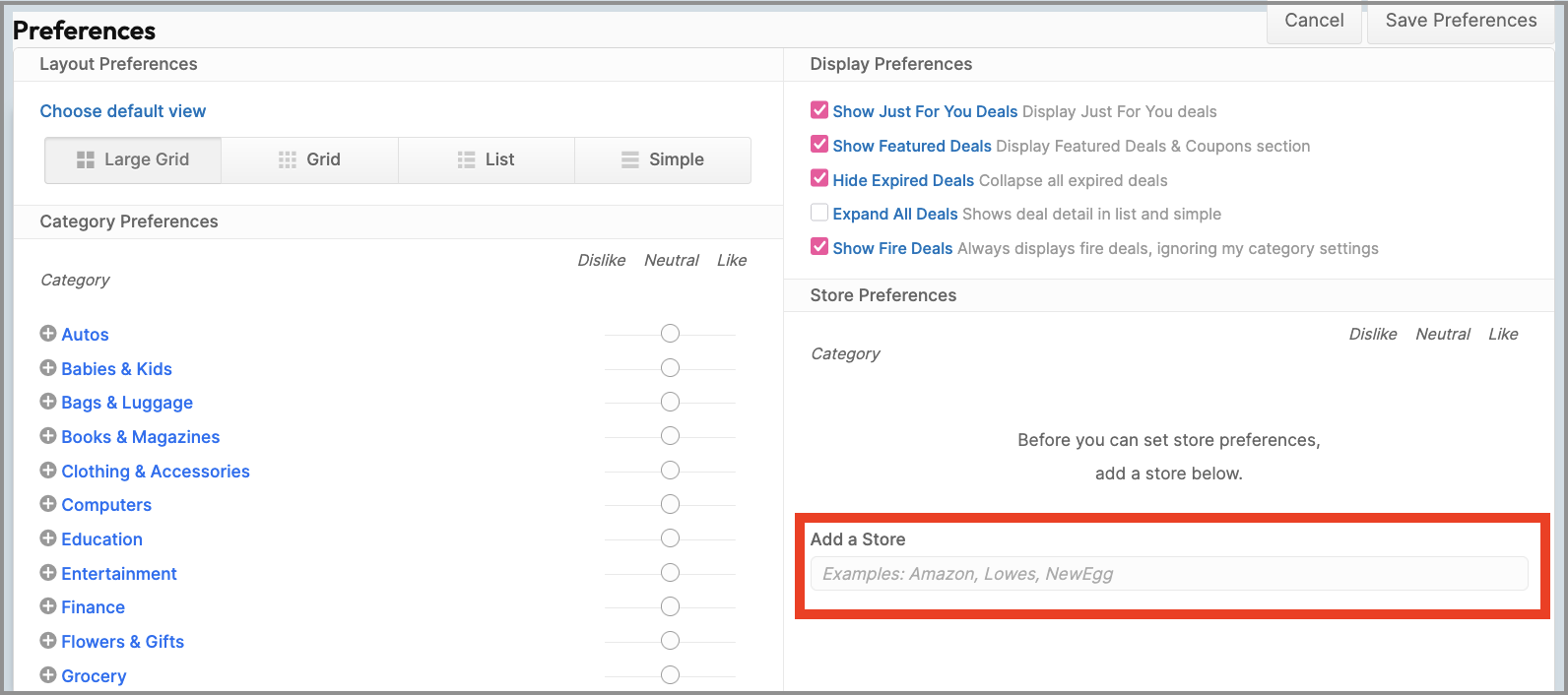Enable the Expand All Deals checkbox
The height and width of the screenshot is (695, 1568).
[x=819, y=213]
